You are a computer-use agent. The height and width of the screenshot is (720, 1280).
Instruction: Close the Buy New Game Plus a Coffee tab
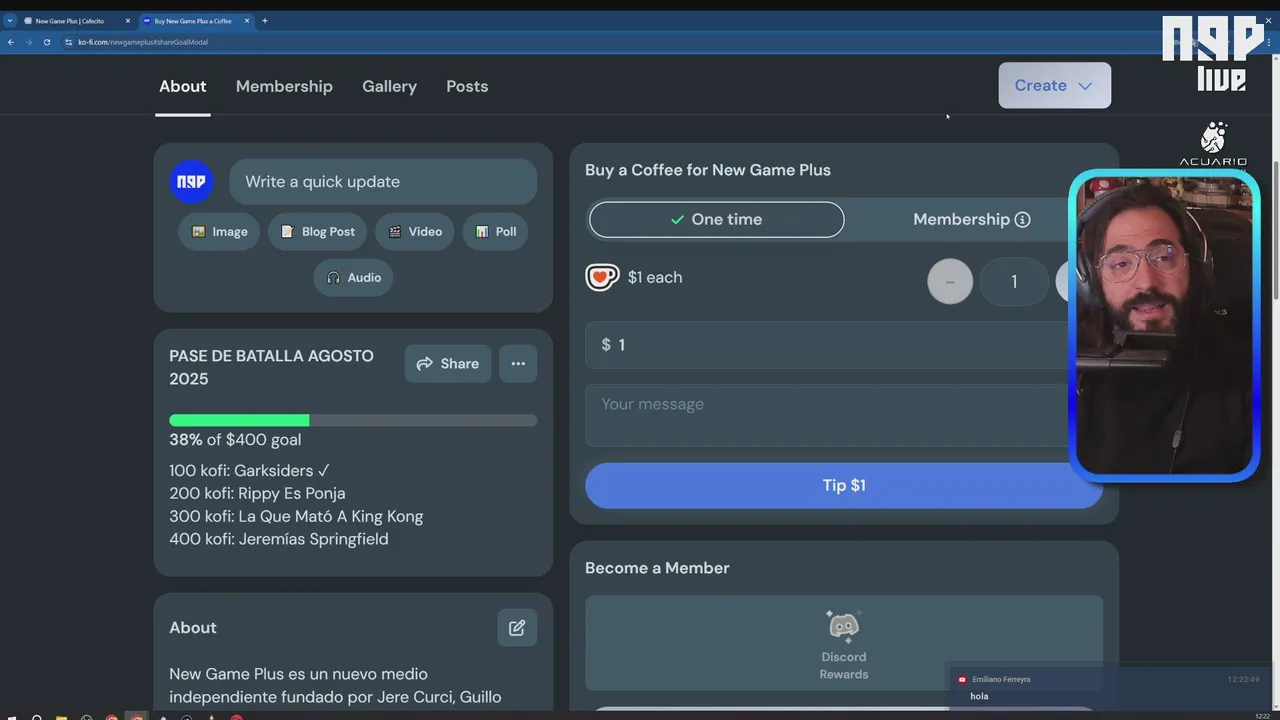[x=247, y=21]
